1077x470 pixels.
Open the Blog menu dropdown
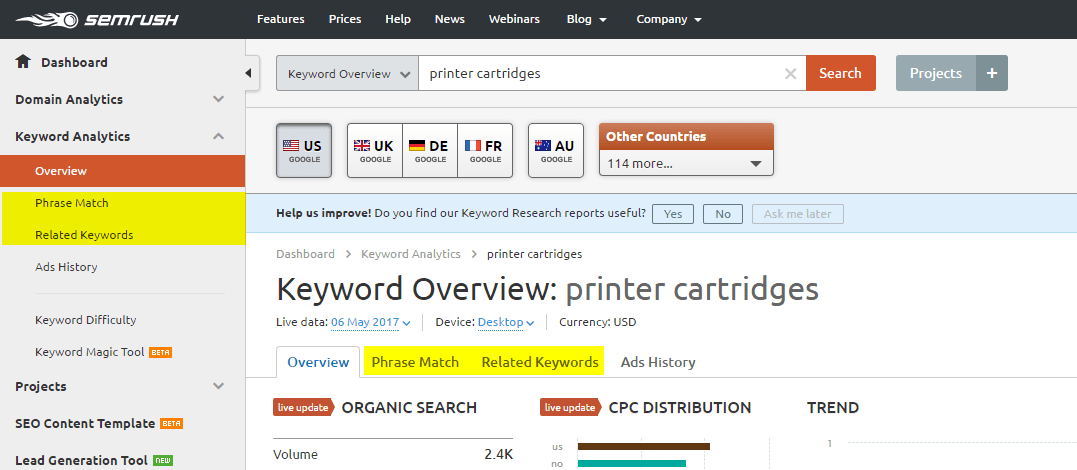(587, 19)
